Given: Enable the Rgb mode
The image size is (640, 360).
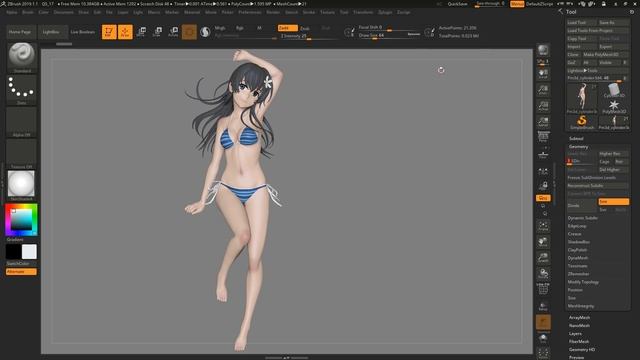Looking at the screenshot, I should point(240,28).
